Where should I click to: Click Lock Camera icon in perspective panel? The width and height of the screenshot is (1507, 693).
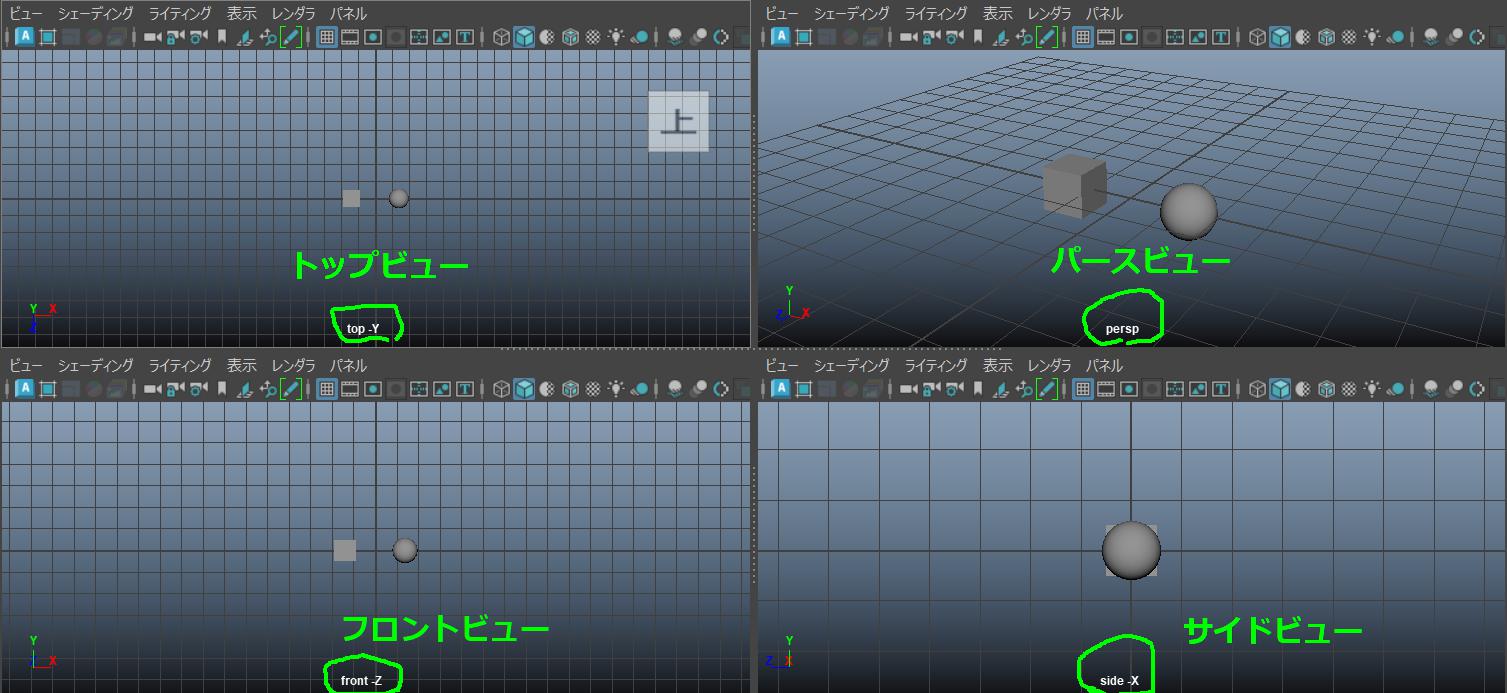[x=931, y=37]
